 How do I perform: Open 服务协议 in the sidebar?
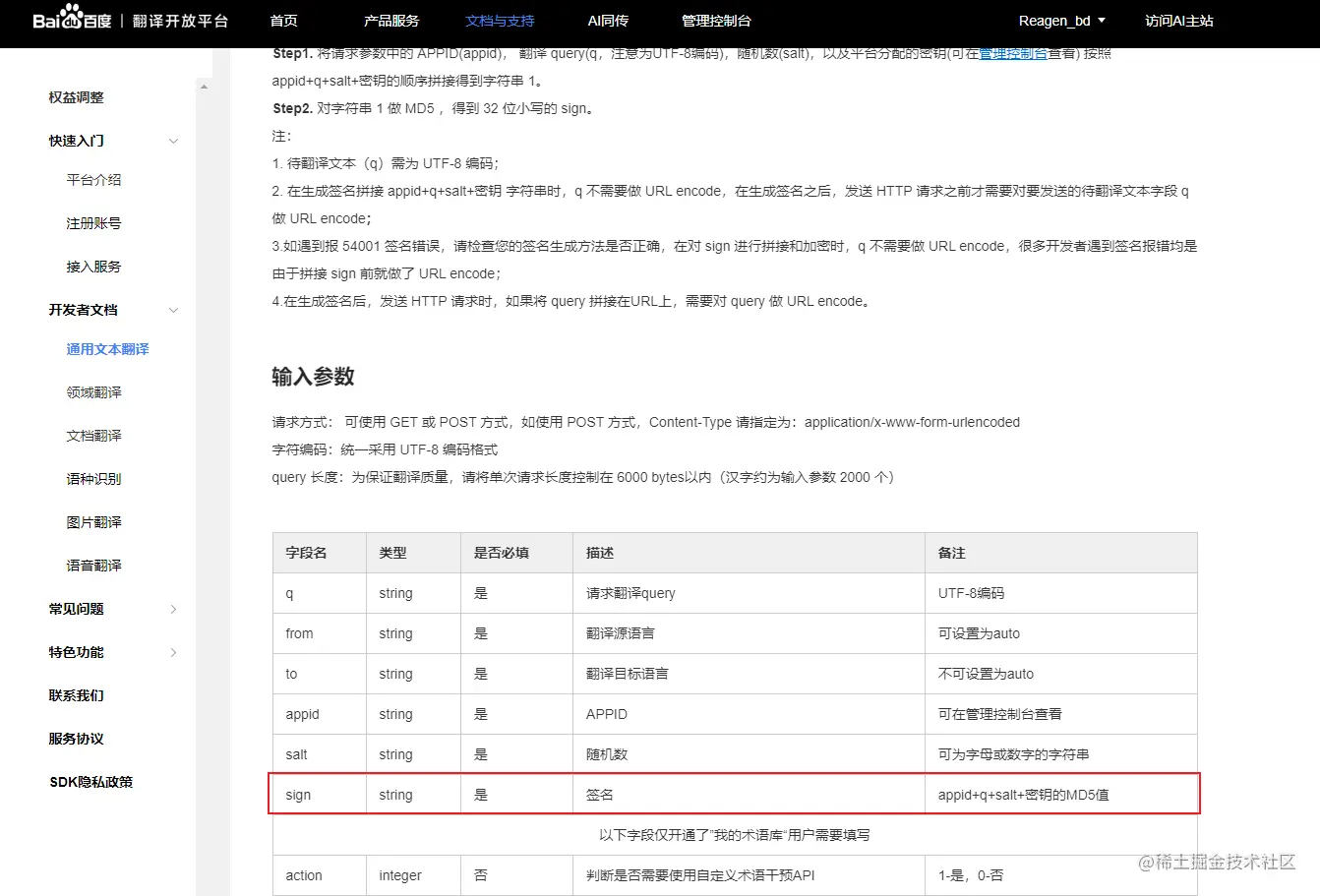[x=77, y=739]
